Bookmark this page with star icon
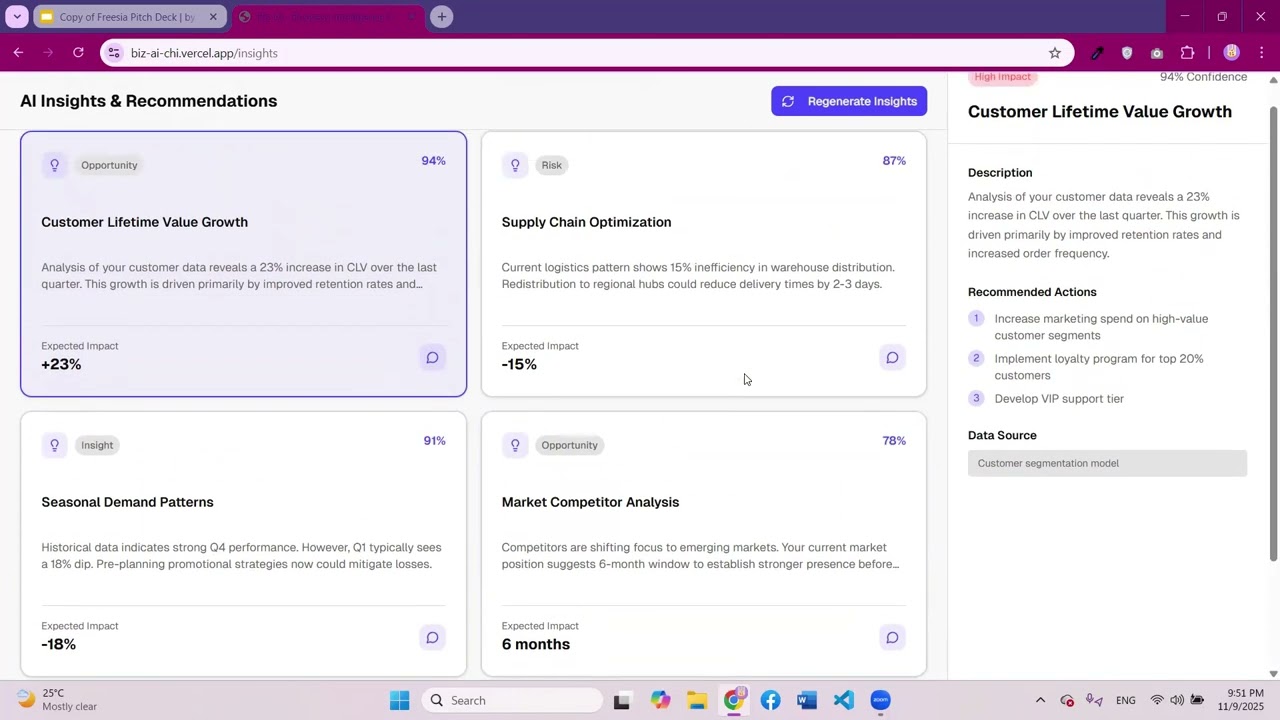The height and width of the screenshot is (720, 1280). 1054,53
